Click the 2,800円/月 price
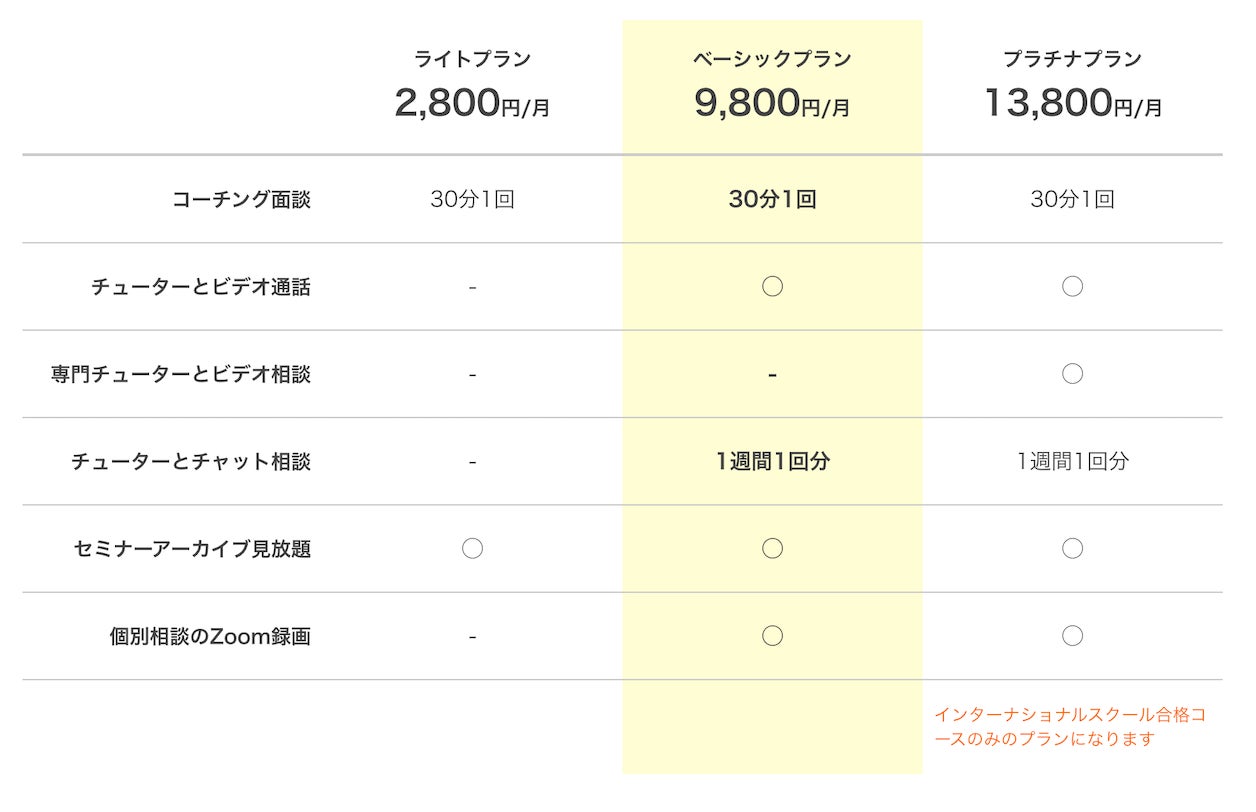This screenshot has width=1256, height=812. pos(472,103)
